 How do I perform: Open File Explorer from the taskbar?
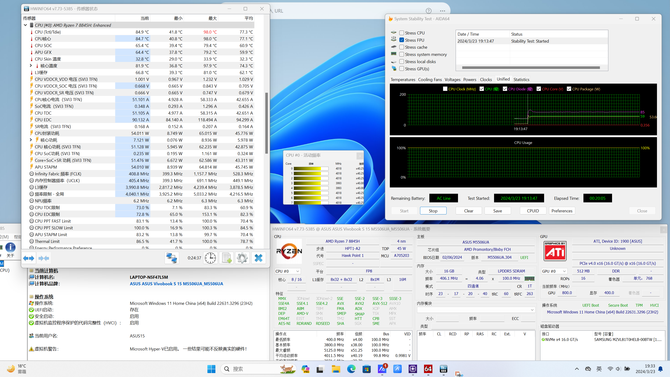tap(335, 369)
